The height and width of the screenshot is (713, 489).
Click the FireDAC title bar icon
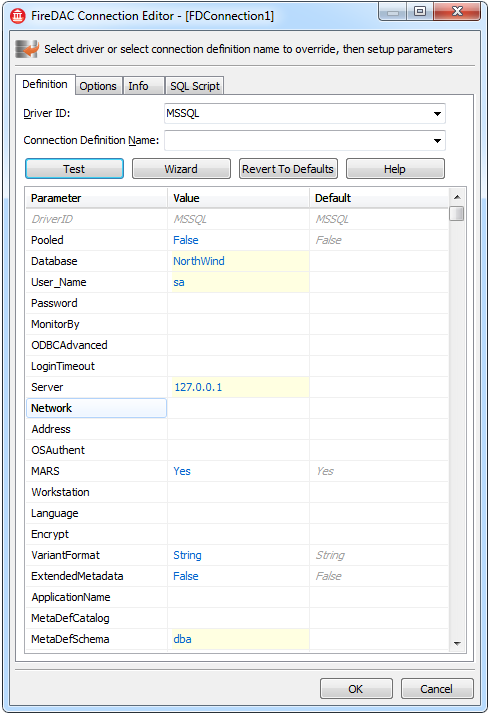[x=17, y=16]
